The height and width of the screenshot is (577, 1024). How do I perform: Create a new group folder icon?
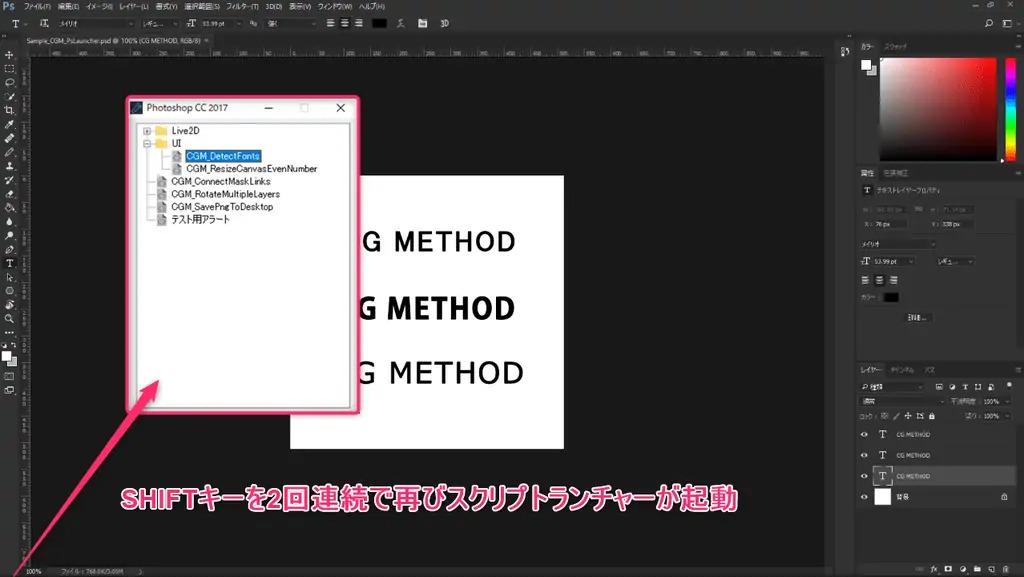977,569
